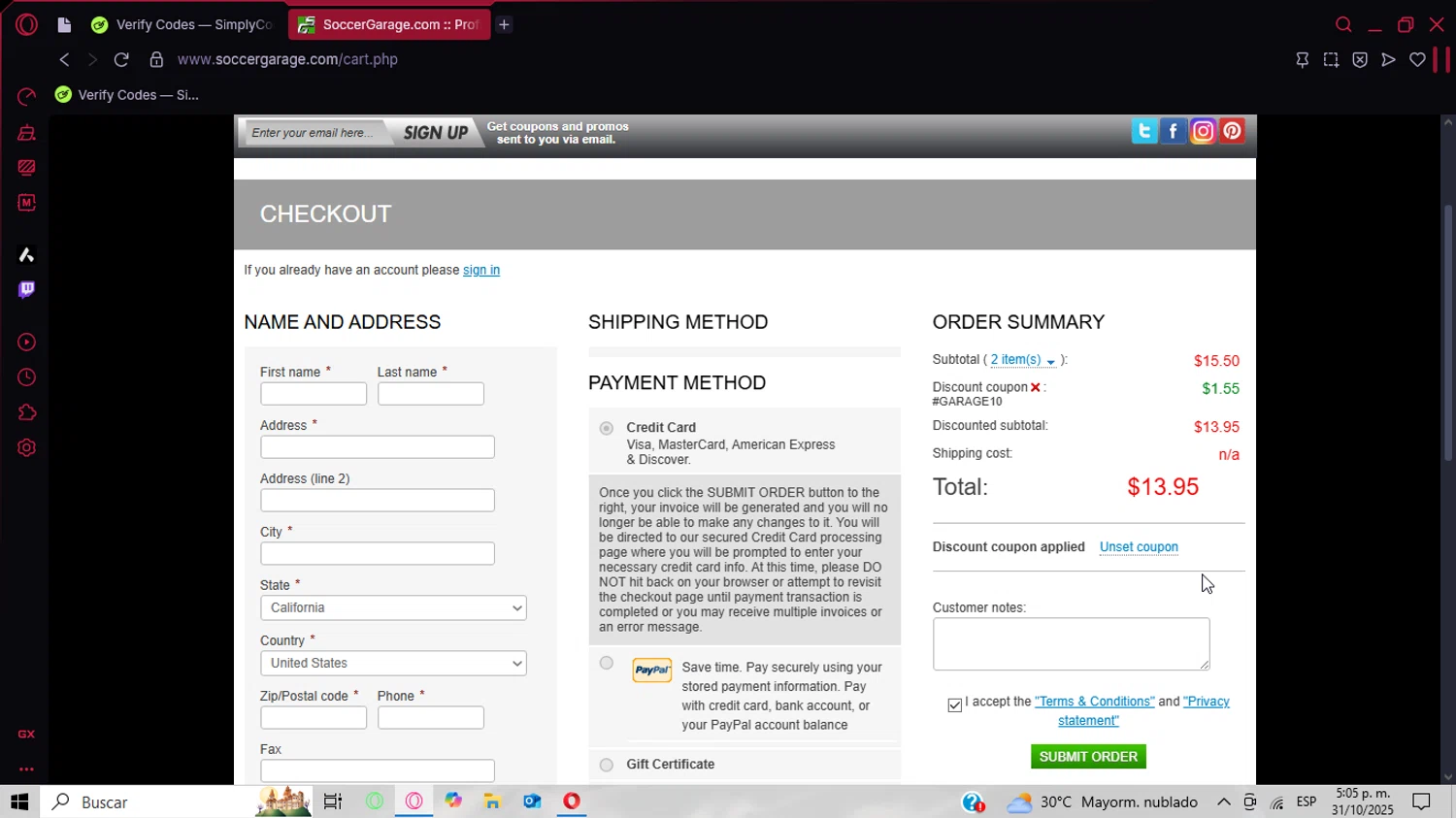Open the Opera menu logo
The width and height of the screenshot is (1456, 818).
pyautogui.click(x=26, y=24)
